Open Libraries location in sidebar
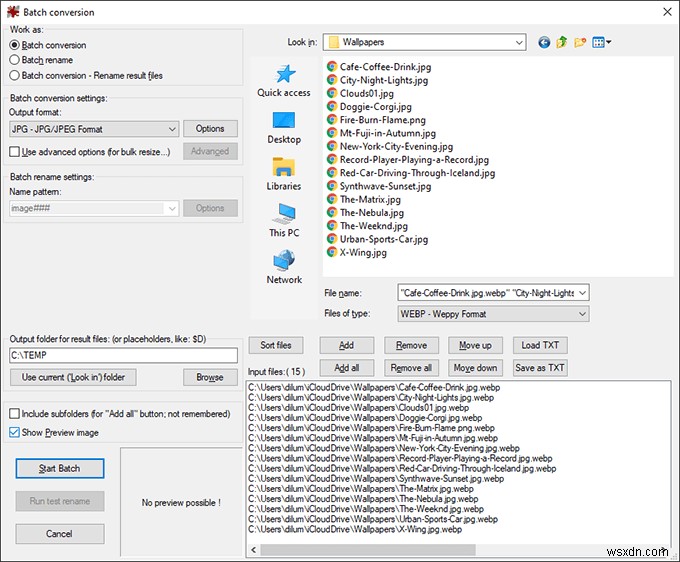Viewport: 680px width, 562px height. [x=284, y=174]
